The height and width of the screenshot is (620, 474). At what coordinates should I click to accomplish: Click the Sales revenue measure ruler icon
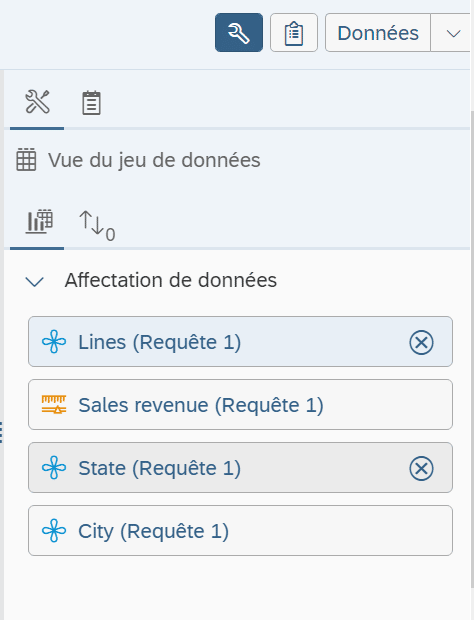click(54, 405)
